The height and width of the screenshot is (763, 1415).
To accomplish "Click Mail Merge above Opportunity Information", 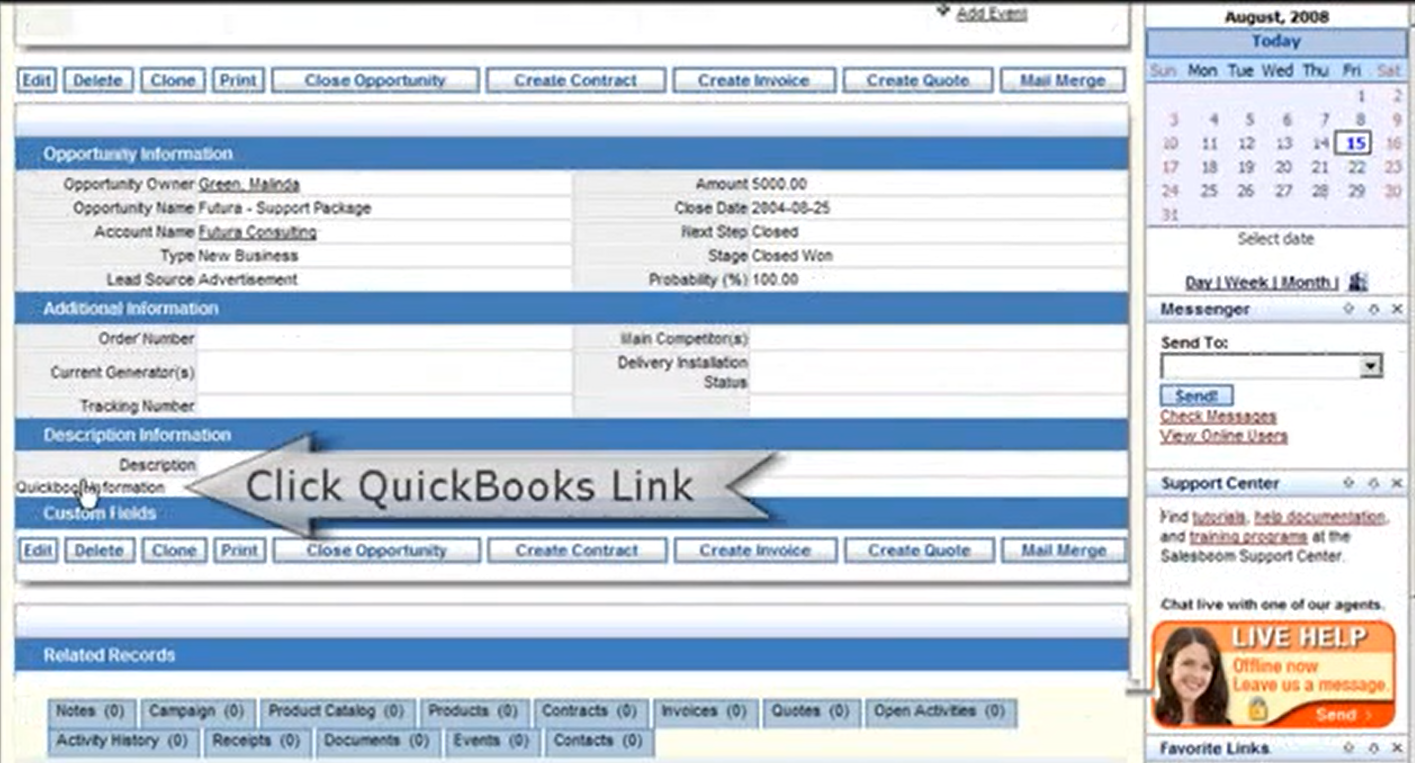I will (1062, 80).
